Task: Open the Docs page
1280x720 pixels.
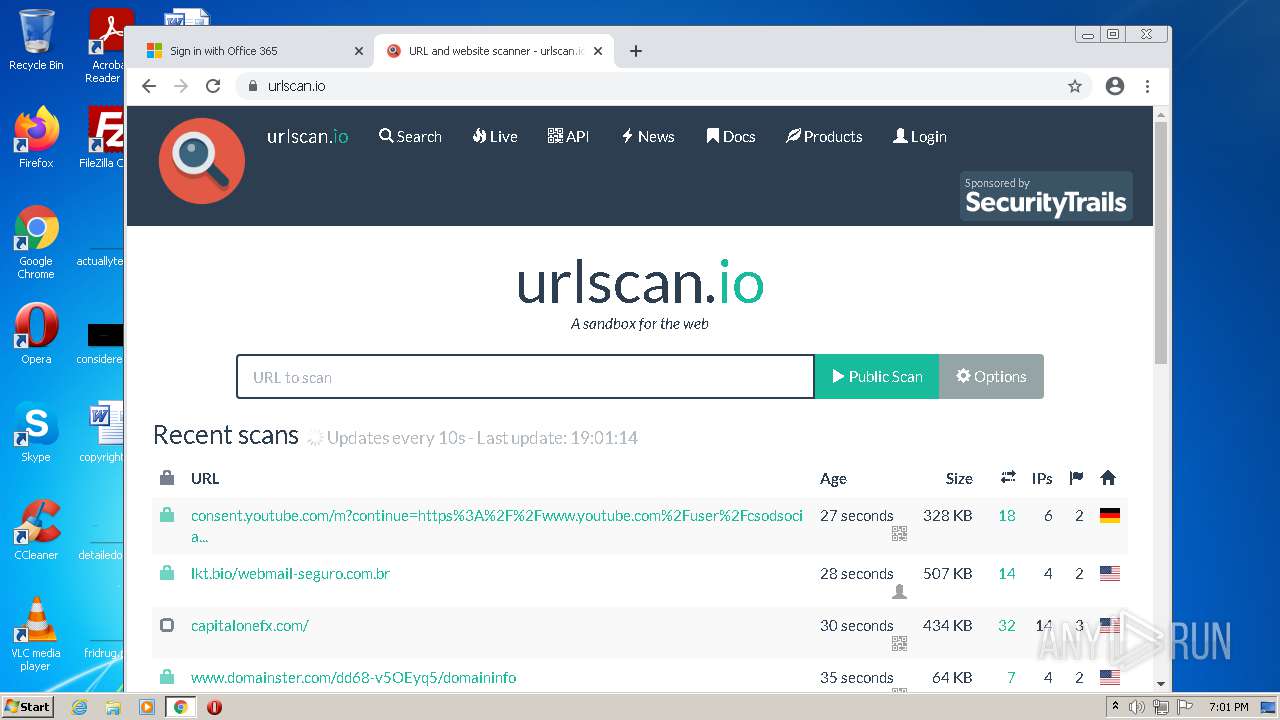Action: (x=731, y=137)
